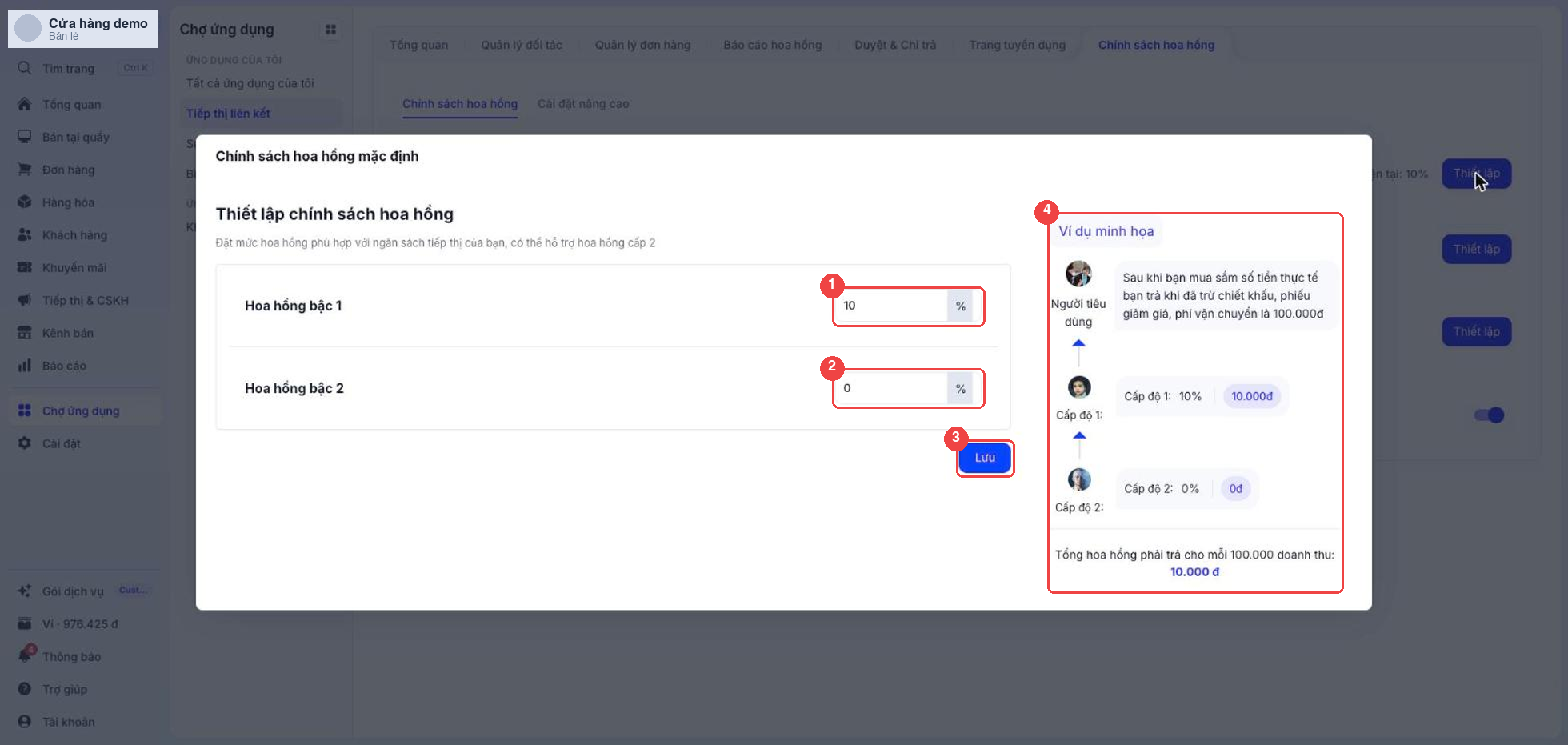The height and width of the screenshot is (745, 1568).
Task: Click the Lưu save button
Action: [985, 458]
